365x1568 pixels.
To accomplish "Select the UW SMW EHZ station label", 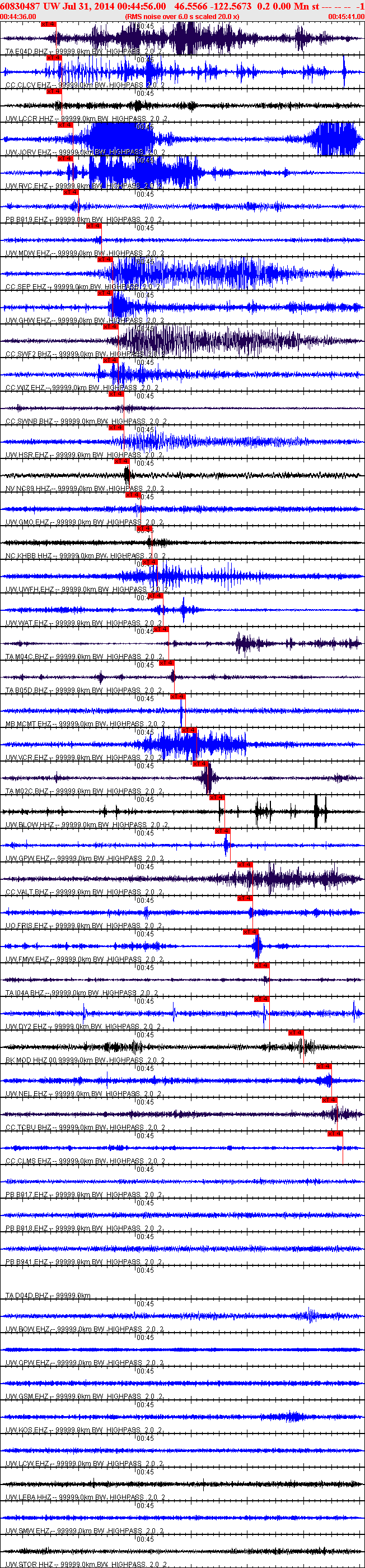I will [x=84, y=1531].
